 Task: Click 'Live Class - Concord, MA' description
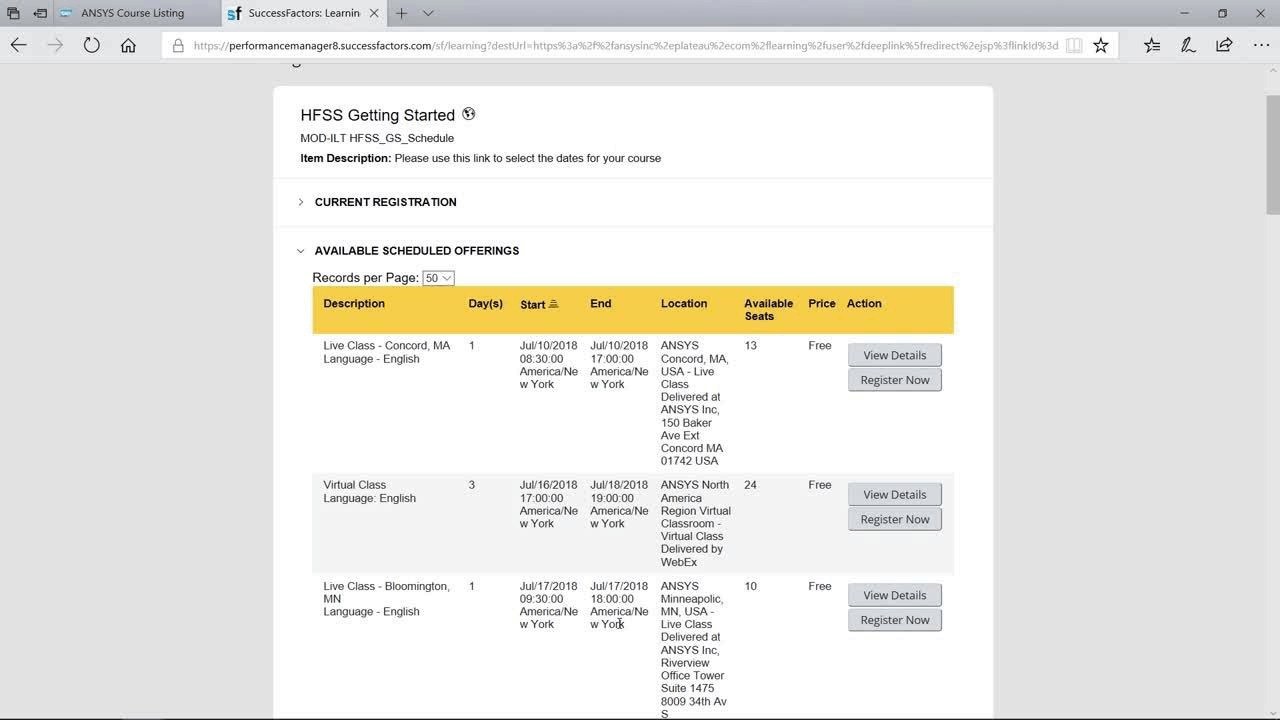[x=386, y=345]
